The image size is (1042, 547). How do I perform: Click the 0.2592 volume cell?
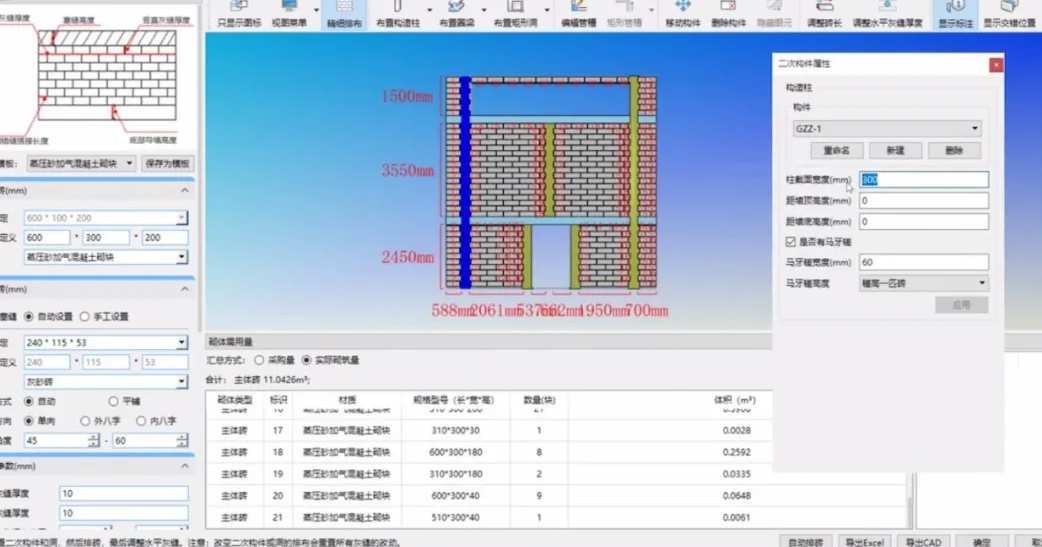(x=736, y=453)
